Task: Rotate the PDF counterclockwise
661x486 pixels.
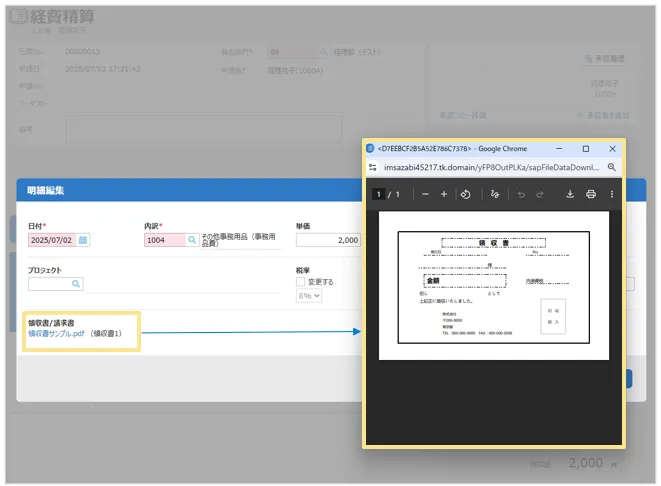Action: tap(465, 194)
